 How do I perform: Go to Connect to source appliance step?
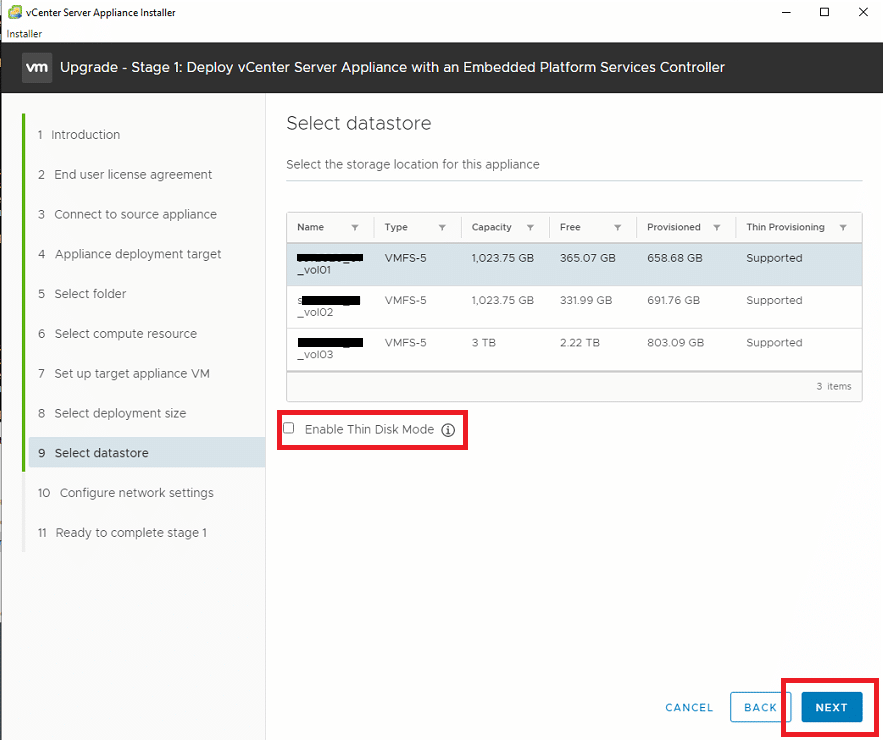click(127, 215)
